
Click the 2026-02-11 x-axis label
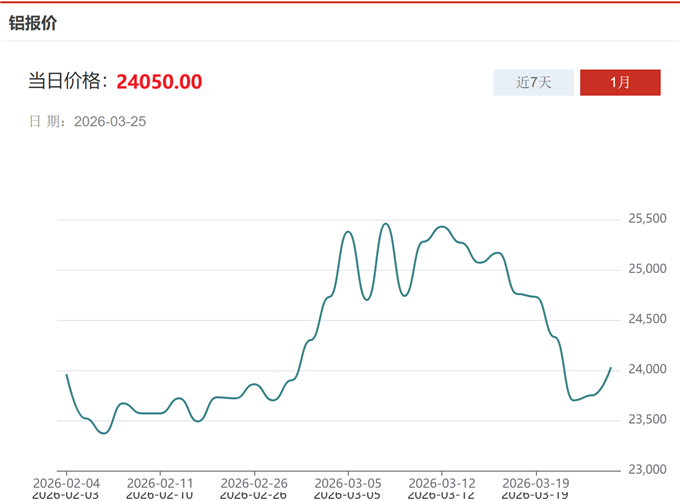click(x=160, y=481)
